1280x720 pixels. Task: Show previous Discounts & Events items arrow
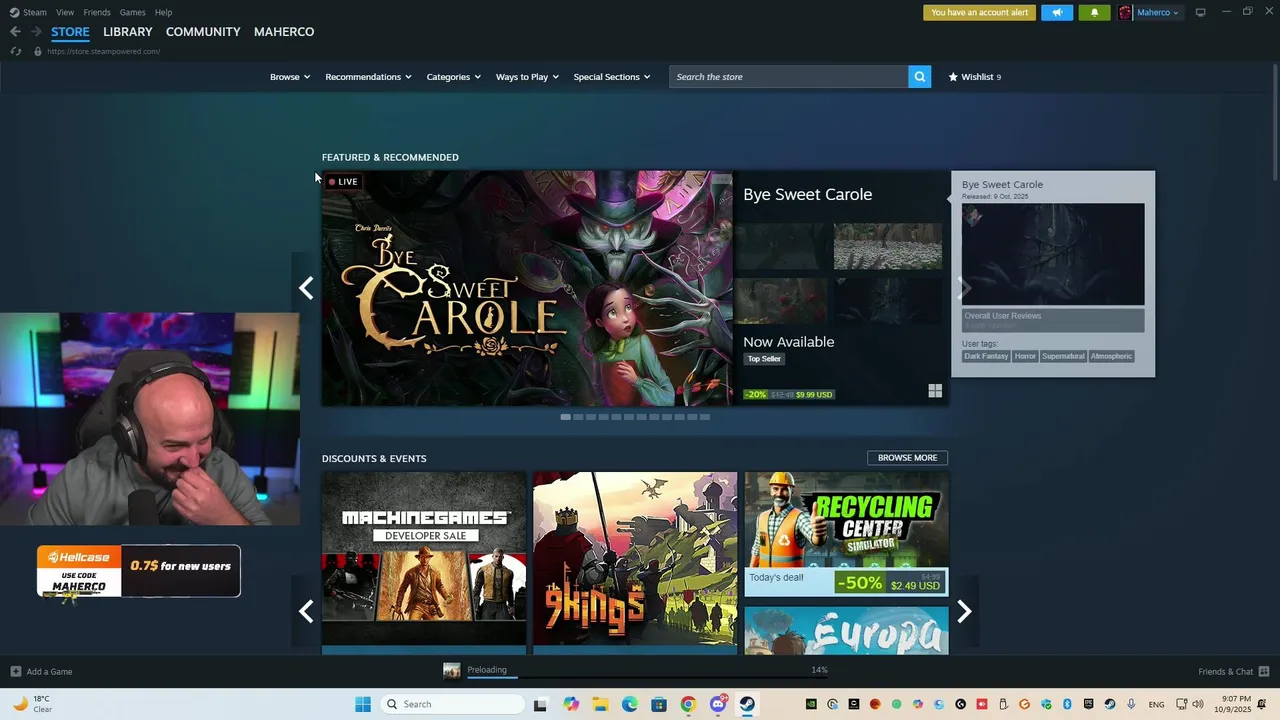click(x=306, y=611)
